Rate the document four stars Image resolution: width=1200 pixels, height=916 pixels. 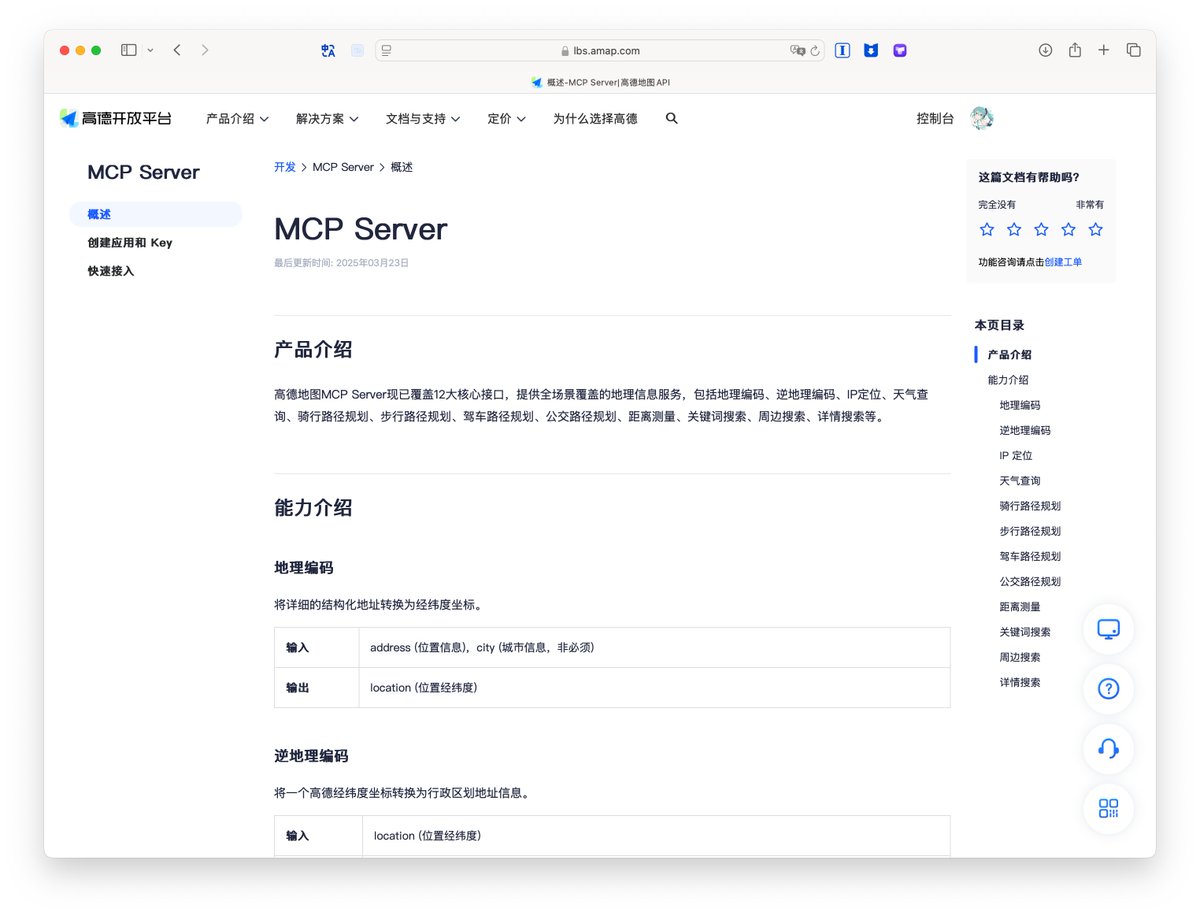[1068, 229]
